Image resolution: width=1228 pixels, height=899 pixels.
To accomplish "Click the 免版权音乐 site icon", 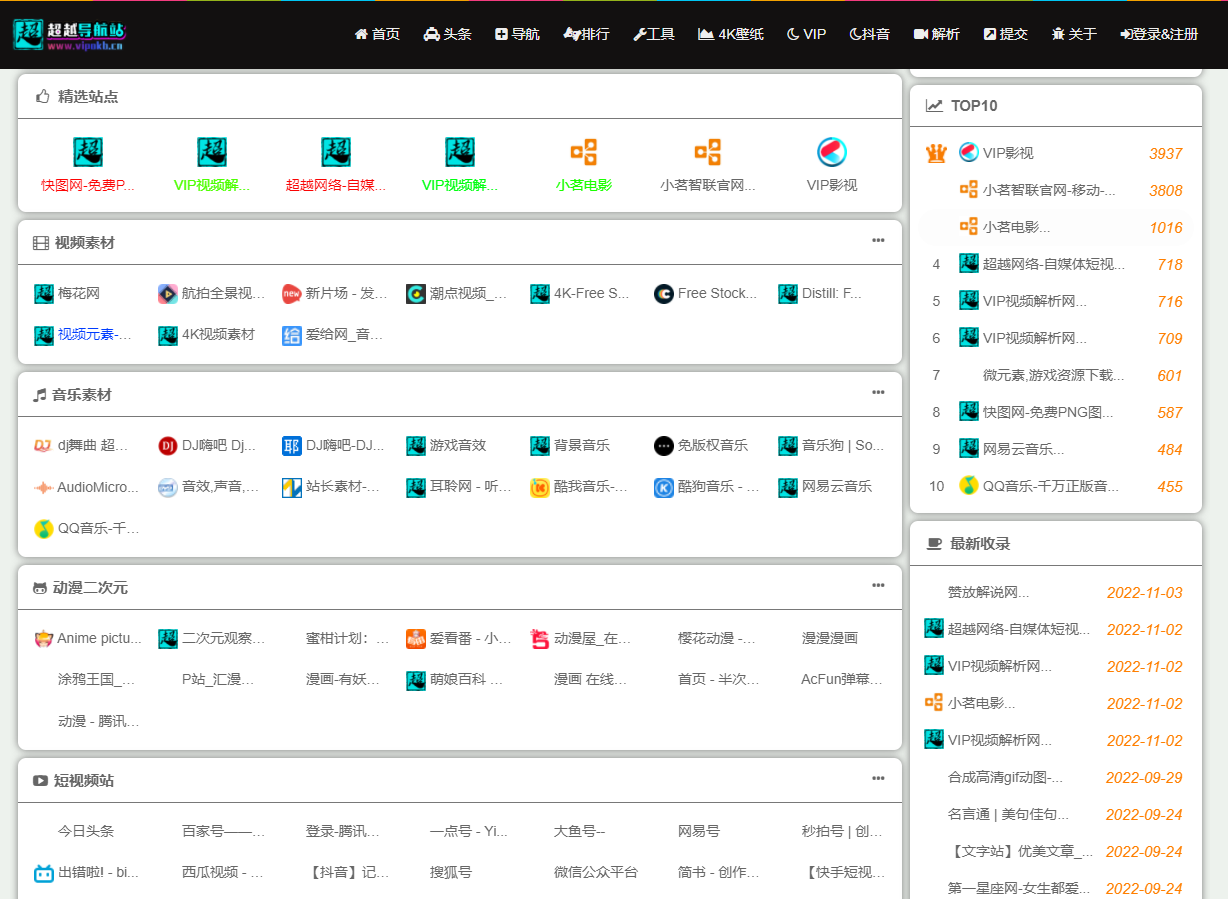I will [x=664, y=446].
